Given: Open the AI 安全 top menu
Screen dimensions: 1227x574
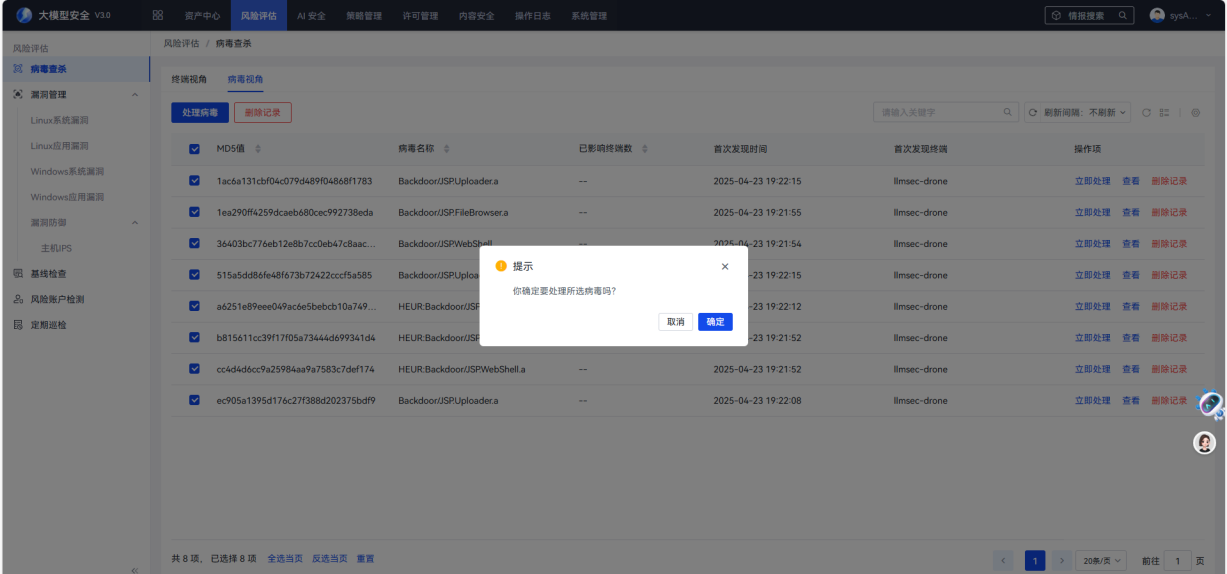Looking at the screenshot, I should pyautogui.click(x=311, y=16).
